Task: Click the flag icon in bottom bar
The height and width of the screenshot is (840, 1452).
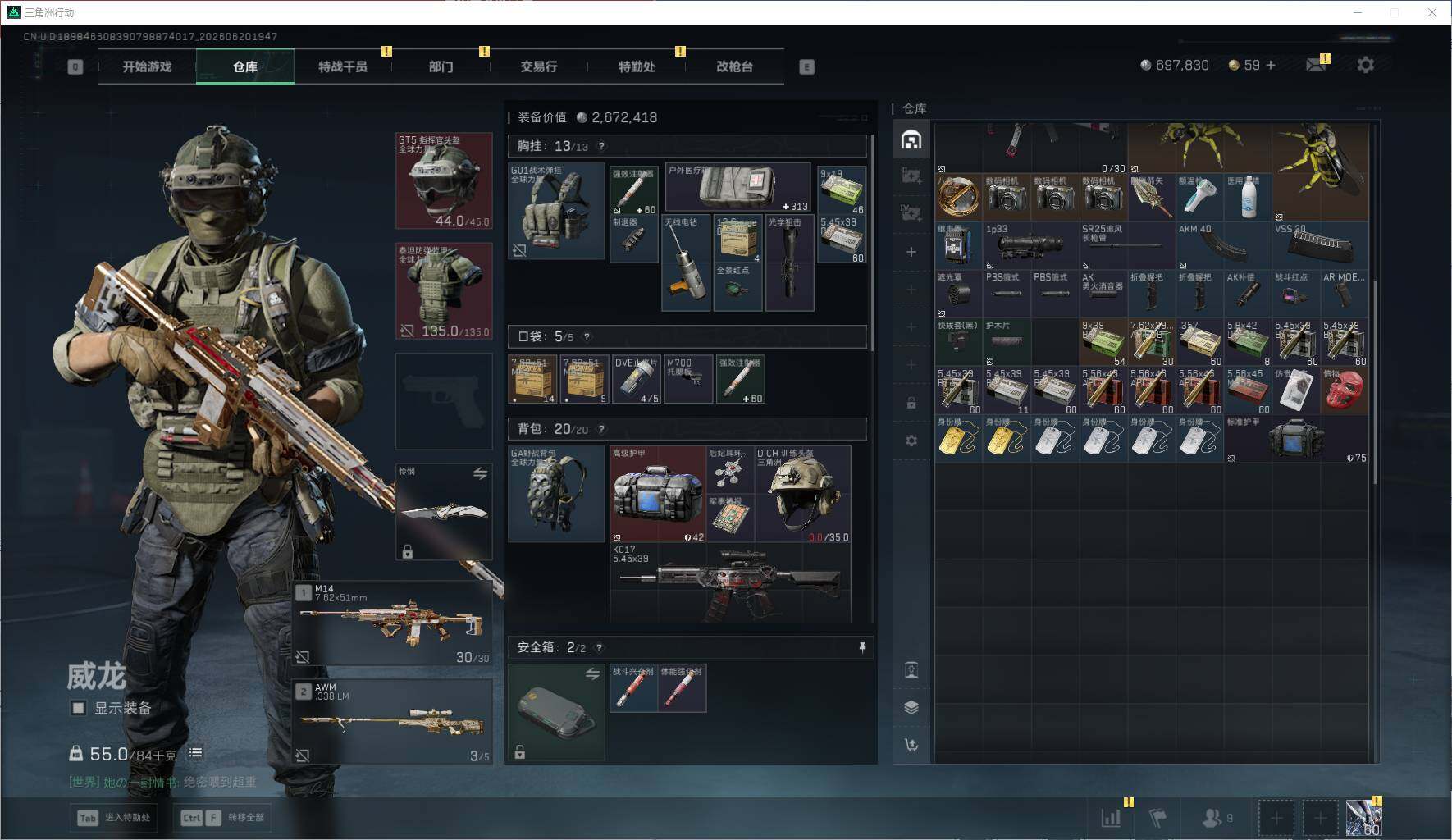Action: [x=1157, y=817]
